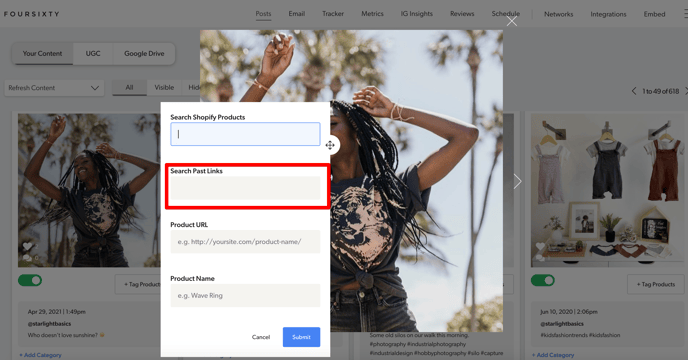Image resolution: width=688 pixels, height=360 pixels.
Task: Click the FOURSIXTY logo
Action: (x=31, y=14)
